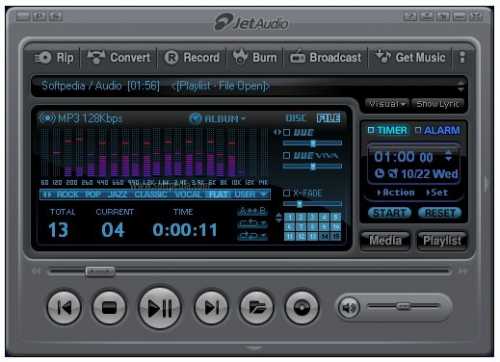Image resolution: width=500 pixels, height=362 pixels.
Task: Click the BBE ViVA level slider
Action: pyautogui.click(x=312, y=166)
